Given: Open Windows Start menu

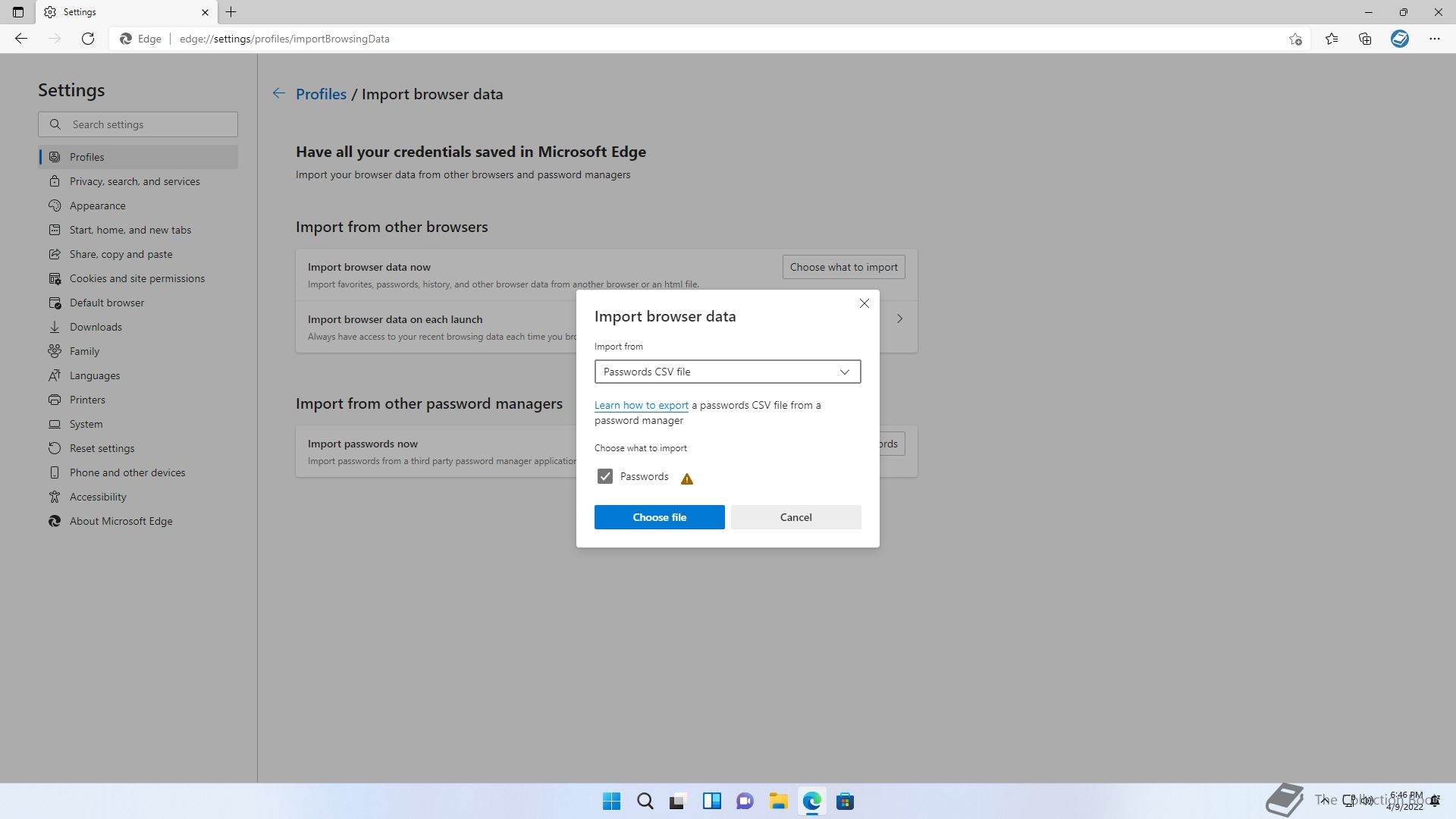Looking at the screenshot, I should click(611, 801).
